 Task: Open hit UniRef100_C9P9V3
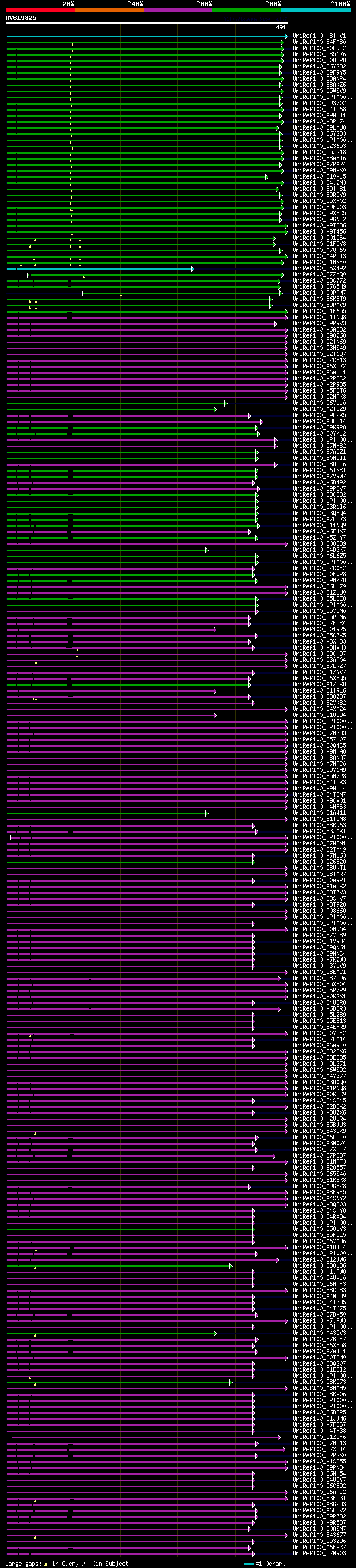tap(319, 323)
